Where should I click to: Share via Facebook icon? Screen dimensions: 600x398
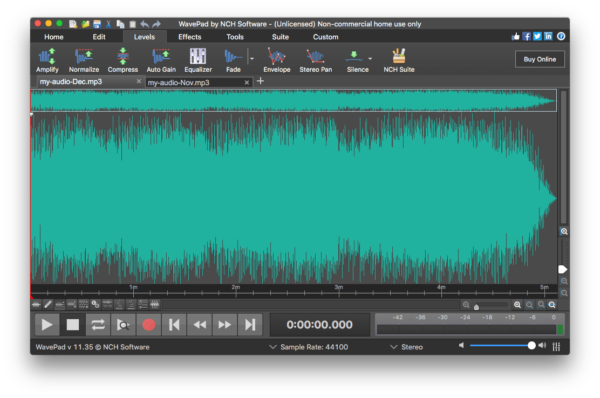click(527, 36)
